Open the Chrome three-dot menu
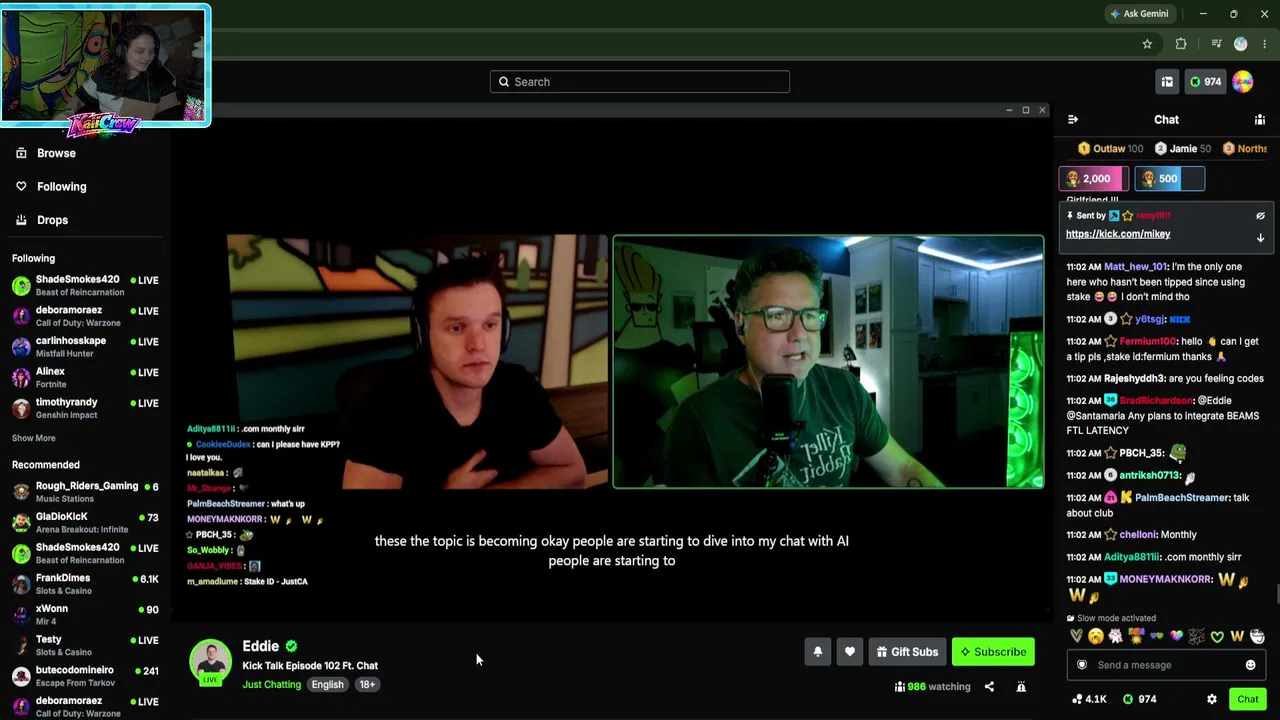This screenshot has height=720, width=1280. click(1264, 44)
